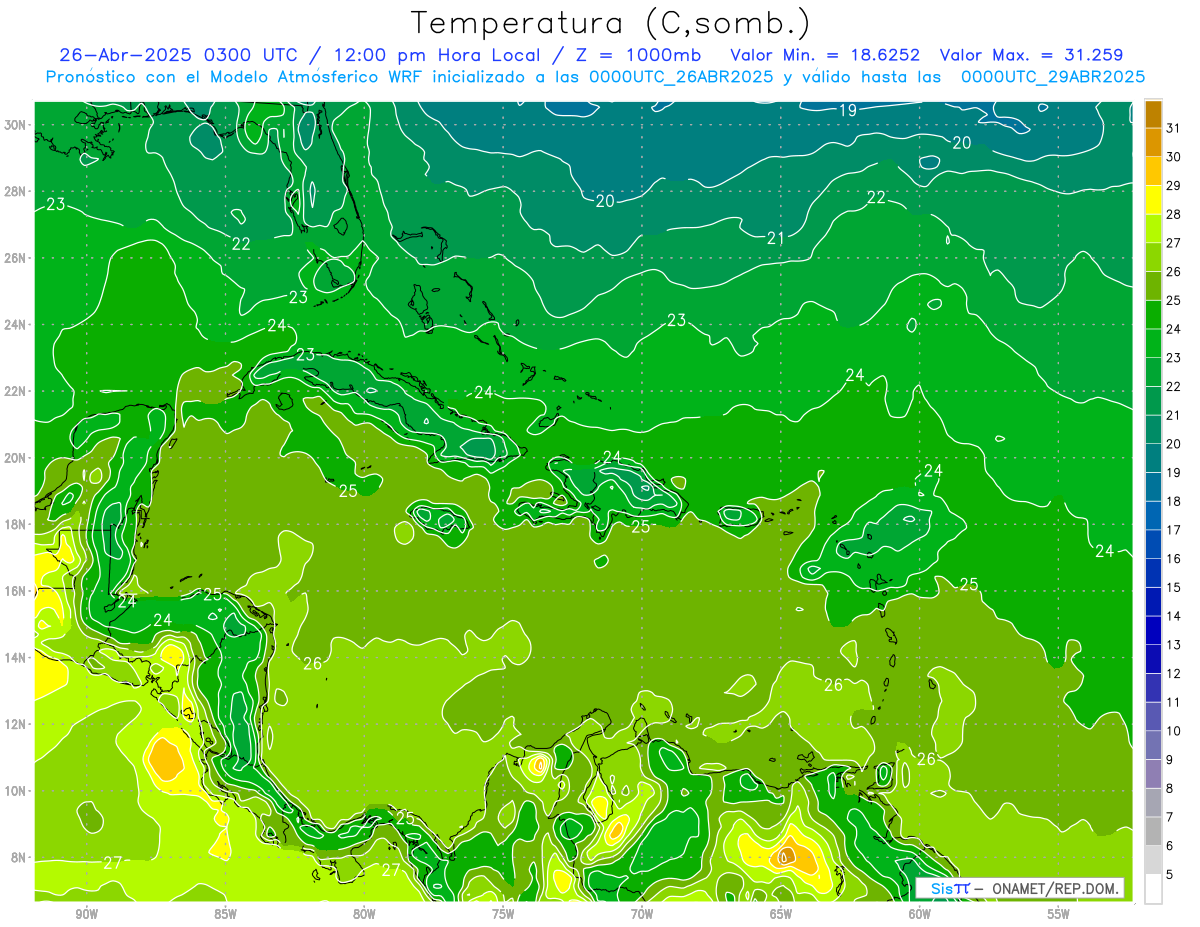
Task: Click the '28N' latitude label
Action: 16,191
